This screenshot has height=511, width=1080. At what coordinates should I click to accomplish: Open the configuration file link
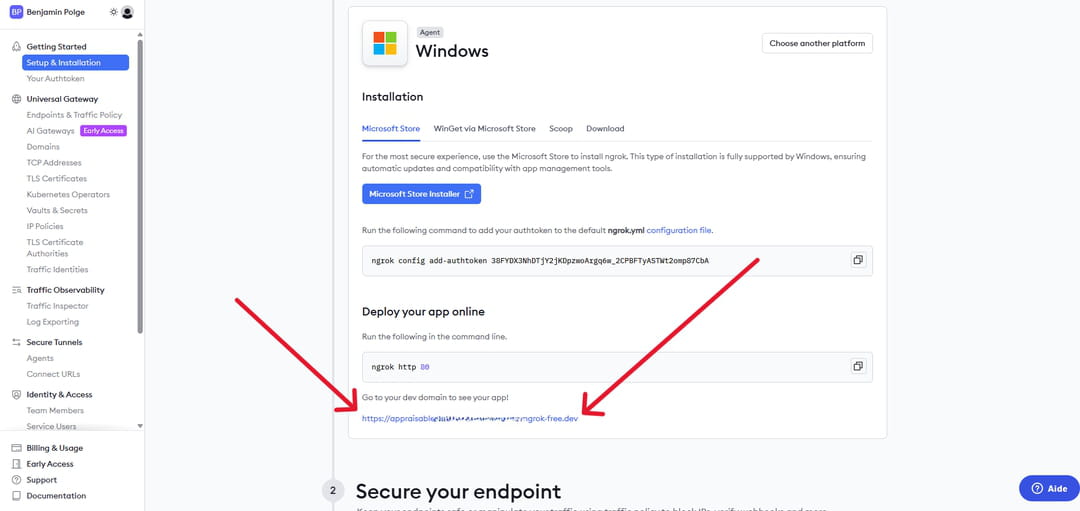(678, 230)
